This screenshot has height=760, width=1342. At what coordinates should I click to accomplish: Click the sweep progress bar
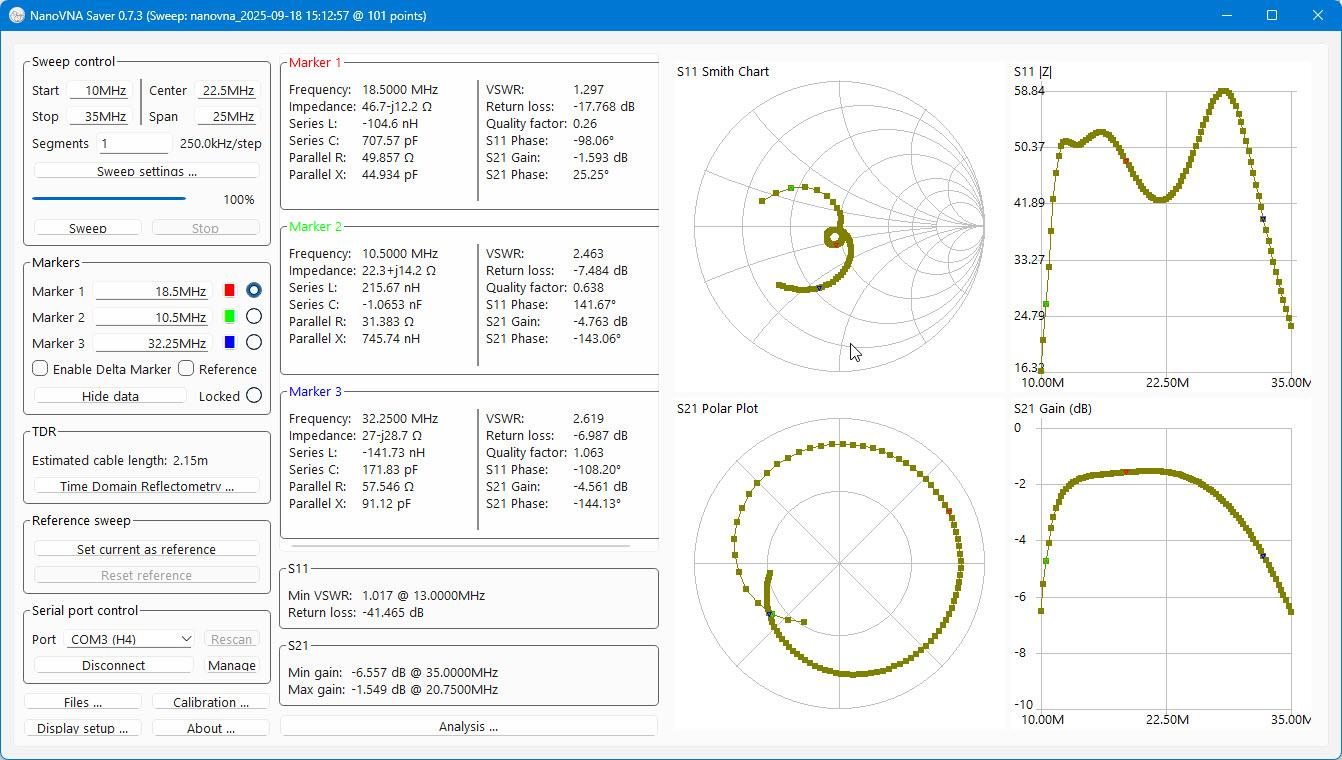pyautogui.click(x=109, y=198)
